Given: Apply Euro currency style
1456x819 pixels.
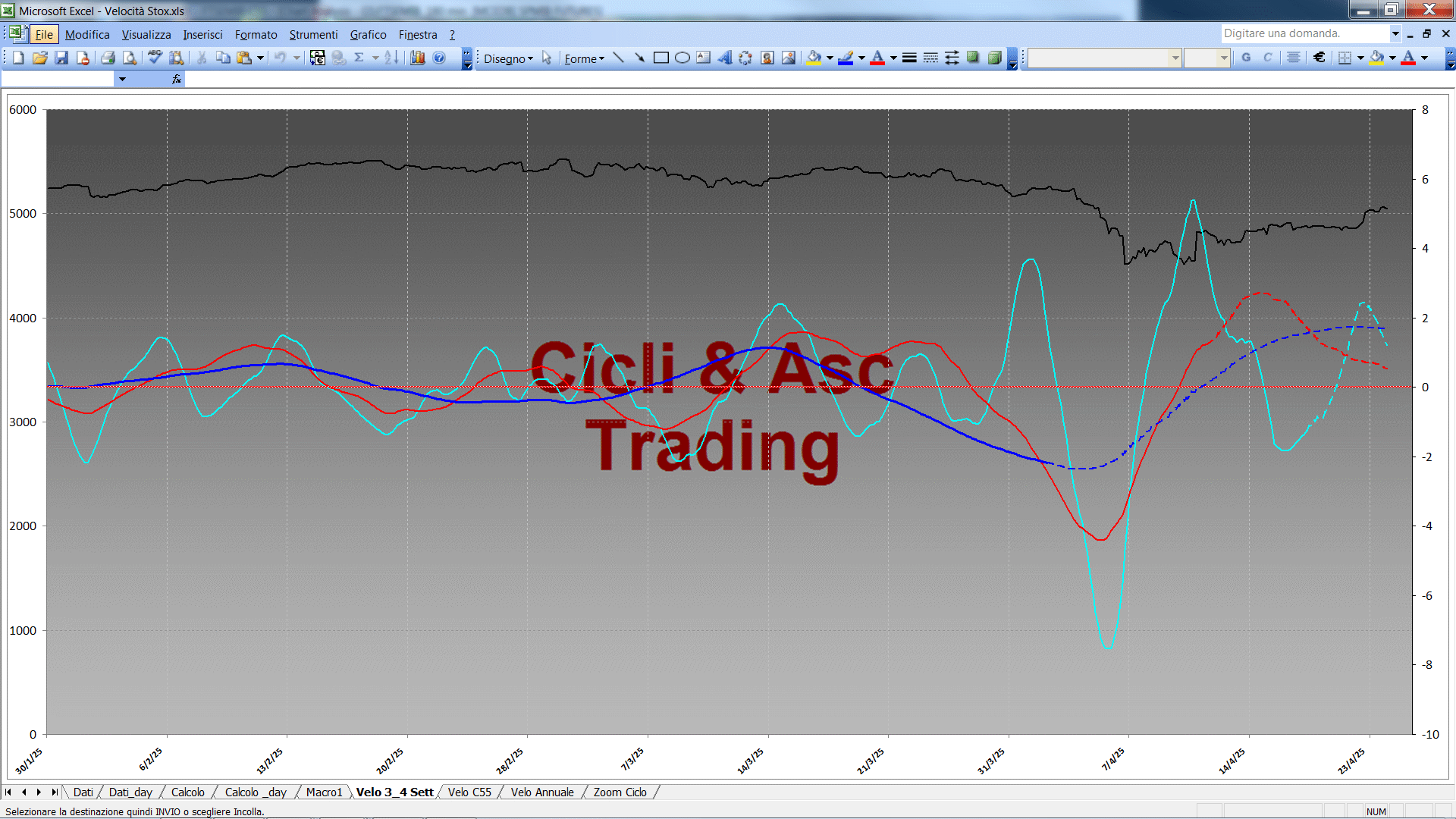Looking at the screenshot, I should point(1319,58).
